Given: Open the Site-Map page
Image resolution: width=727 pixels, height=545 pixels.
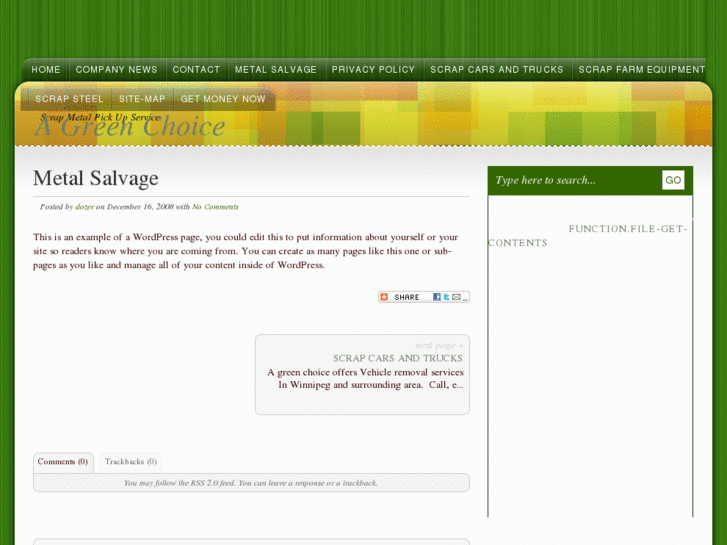Looking at the screenshot, I should click(x=142, y=99).
